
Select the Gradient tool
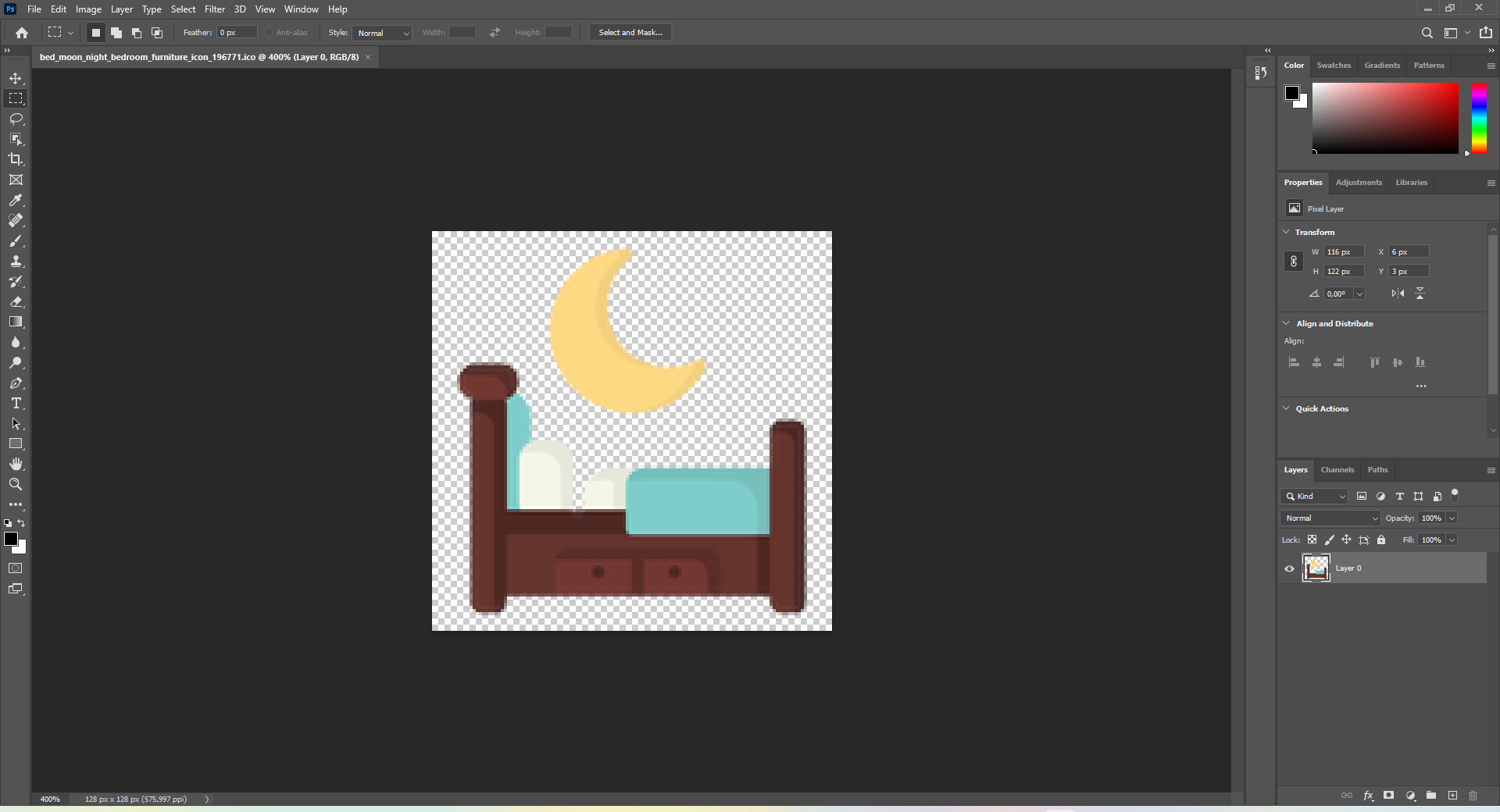16,322
